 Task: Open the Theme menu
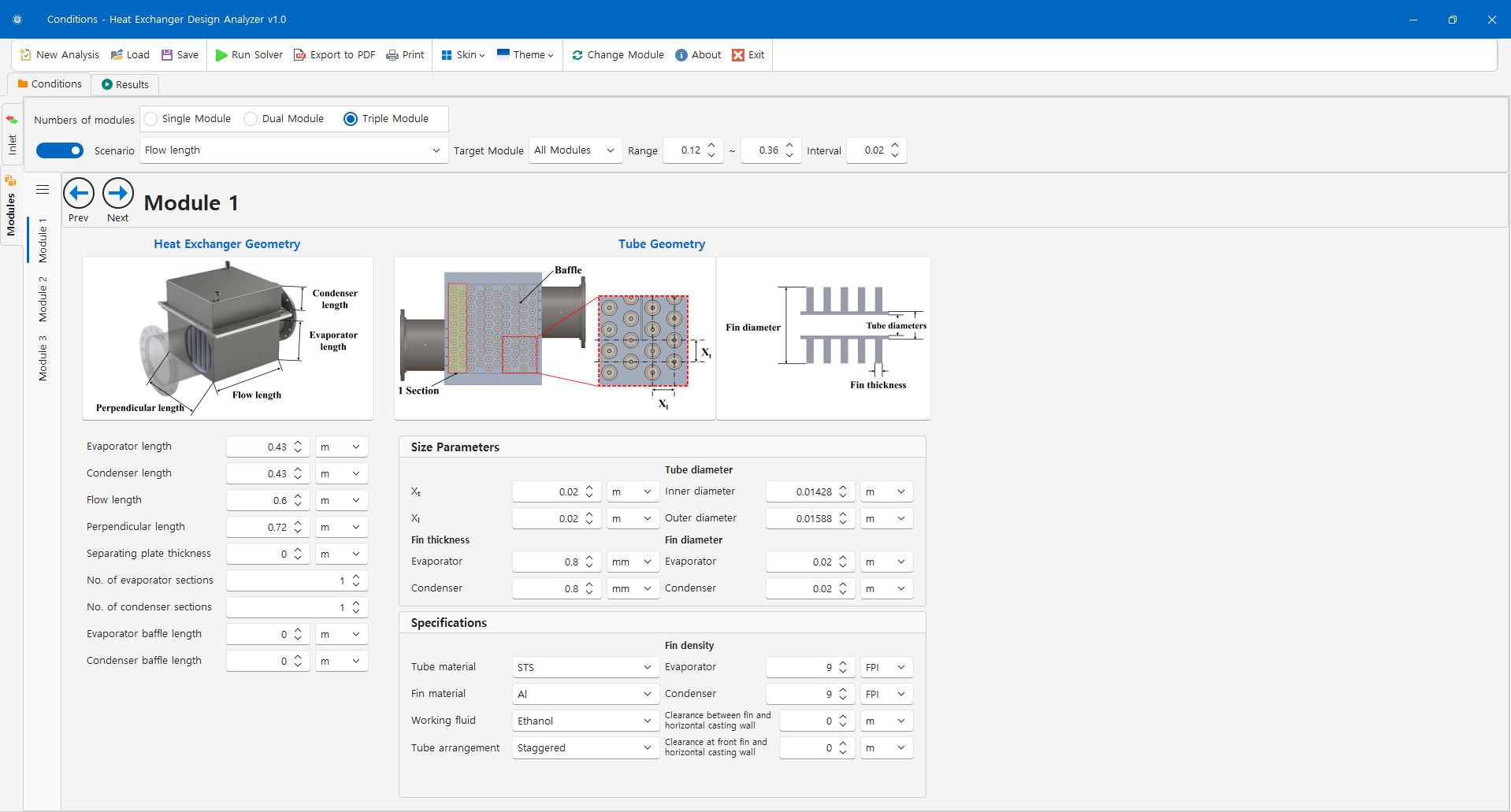coord(525,55)
